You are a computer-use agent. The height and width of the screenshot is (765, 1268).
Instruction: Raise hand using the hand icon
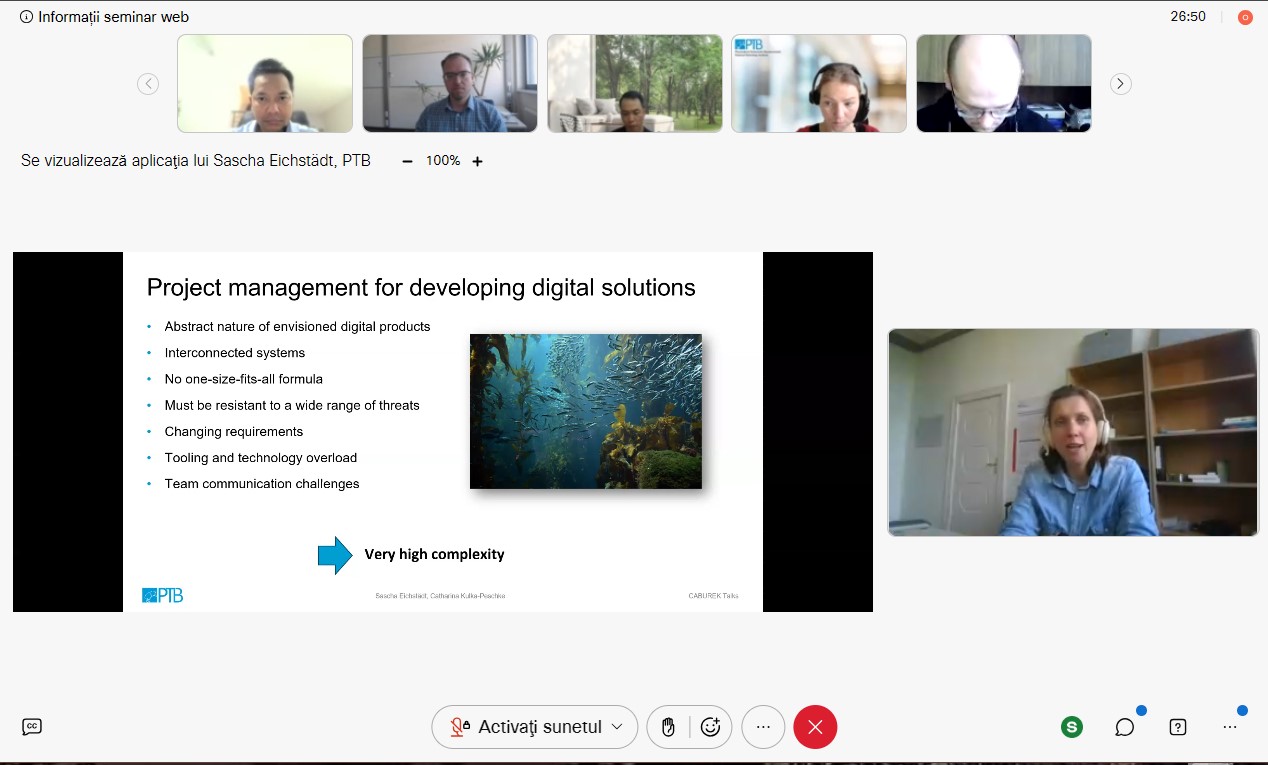pyautogui.click(x=668, y=727)
